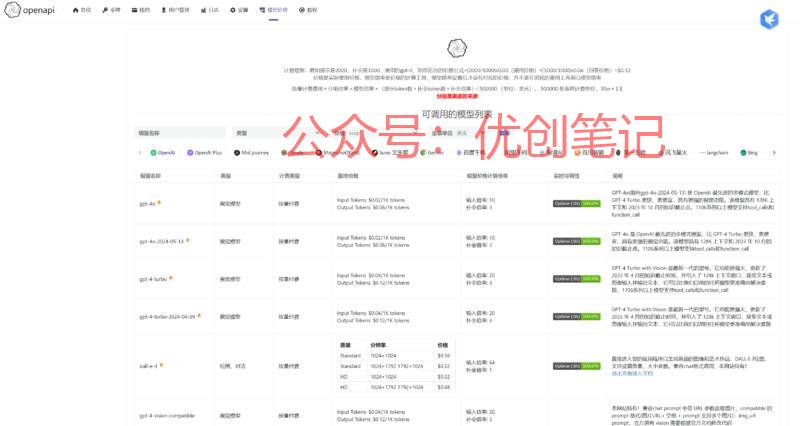Click the gpt-4-vision-compatible model name
The width and height of the screenshot is (800, 426).
click(167, 416)
